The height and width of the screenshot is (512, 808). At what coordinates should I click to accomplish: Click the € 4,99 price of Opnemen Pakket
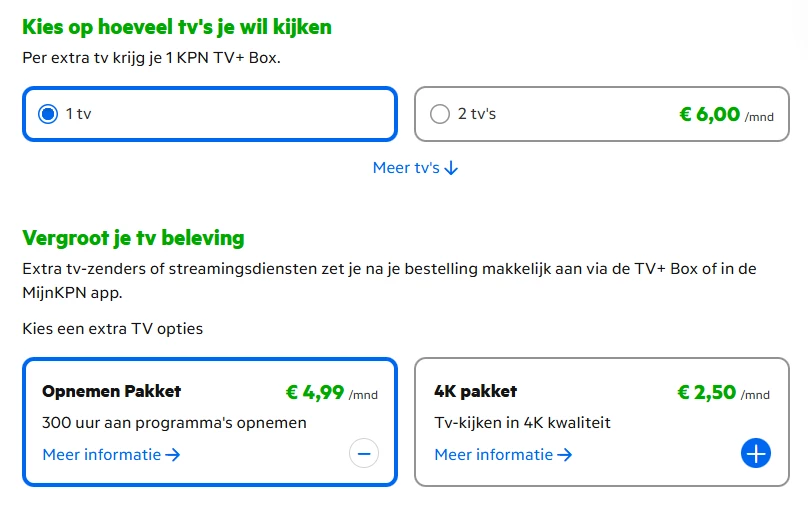pos(315,392)
